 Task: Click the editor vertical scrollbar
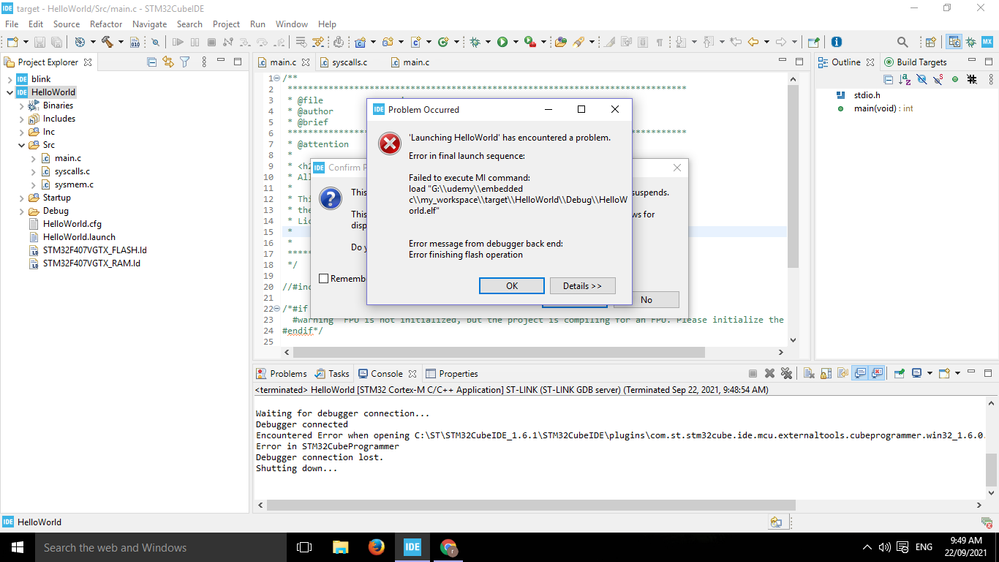[793, 178]
